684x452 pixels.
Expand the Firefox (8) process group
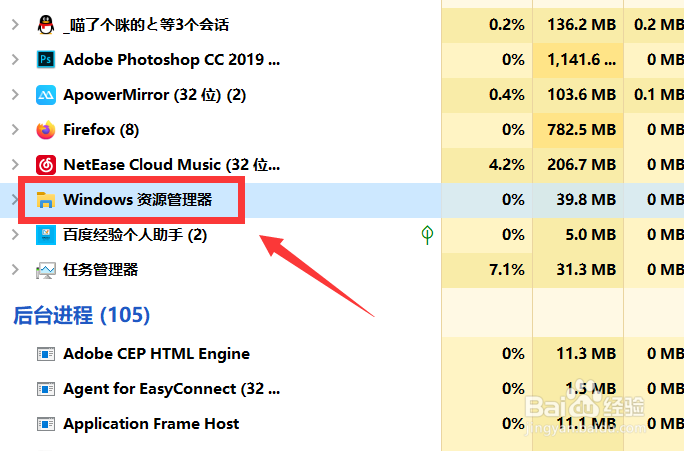tap(14, 130)
